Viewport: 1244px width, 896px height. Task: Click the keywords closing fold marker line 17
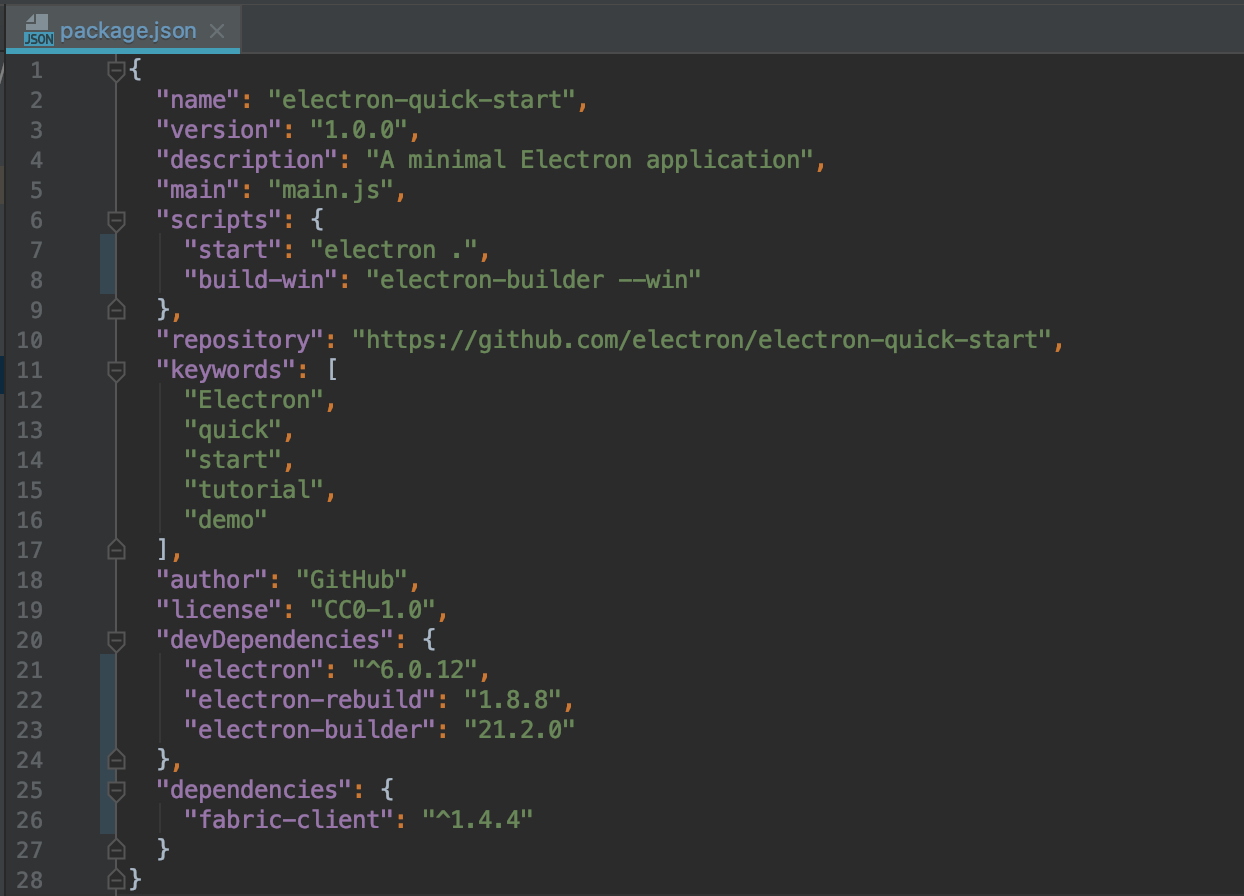116,549
